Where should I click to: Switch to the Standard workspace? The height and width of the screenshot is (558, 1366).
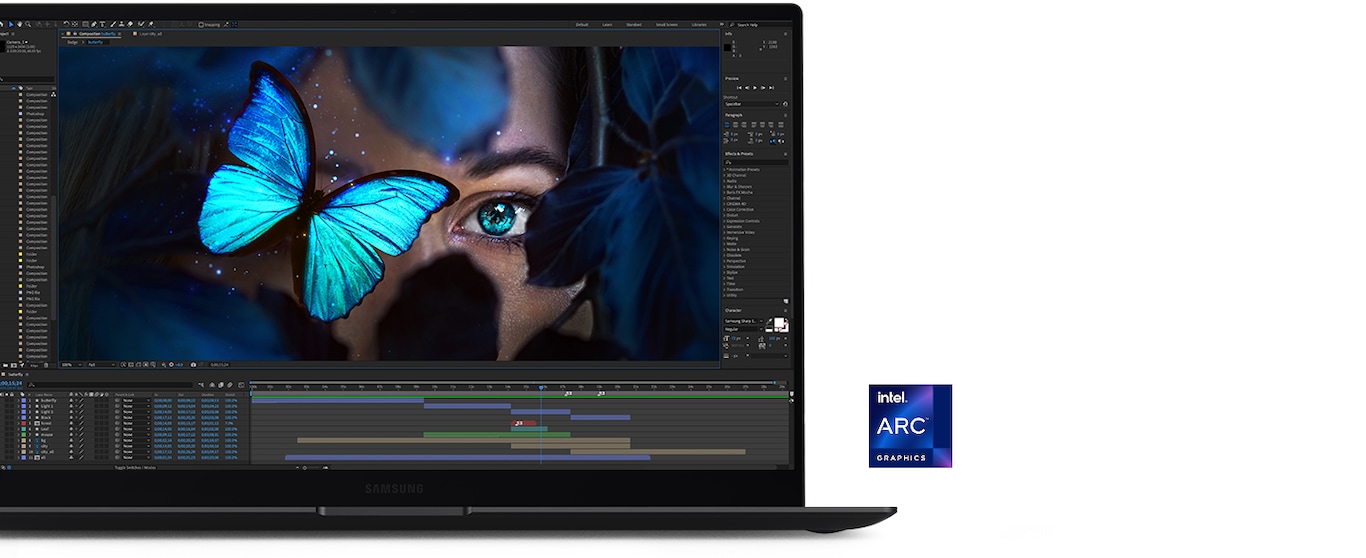pos(634,24)
